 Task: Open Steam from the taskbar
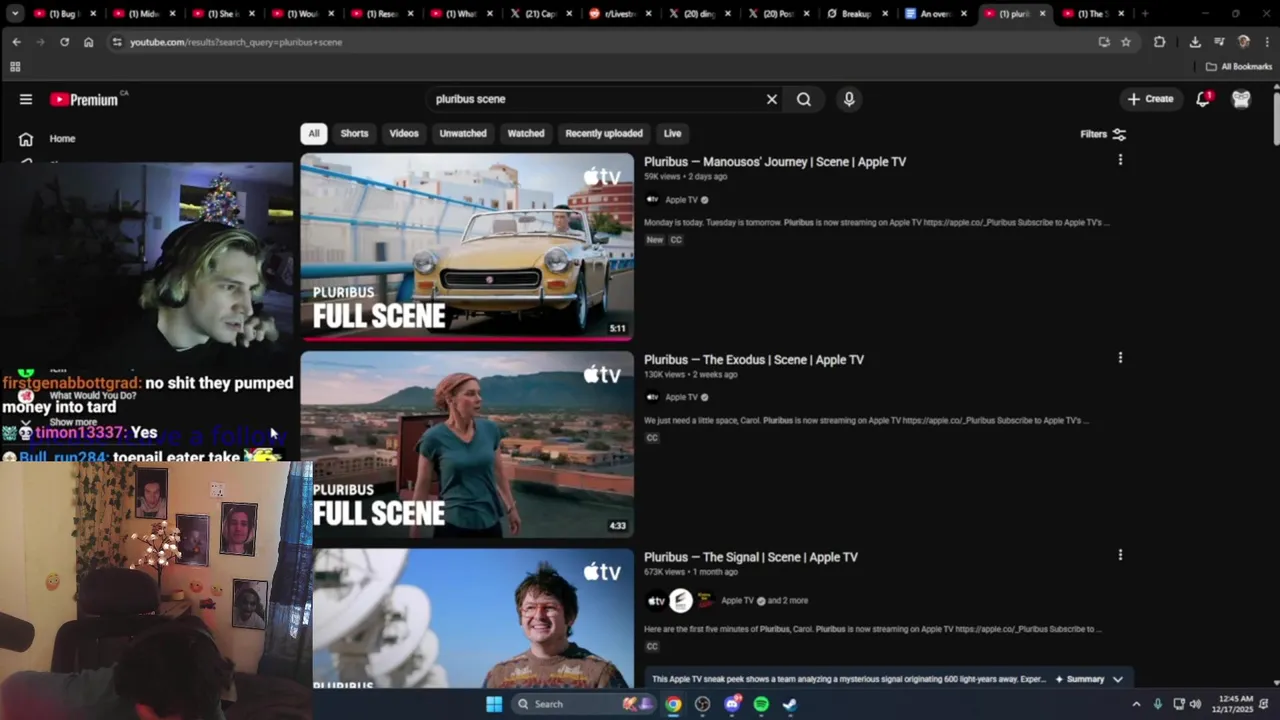790,704
